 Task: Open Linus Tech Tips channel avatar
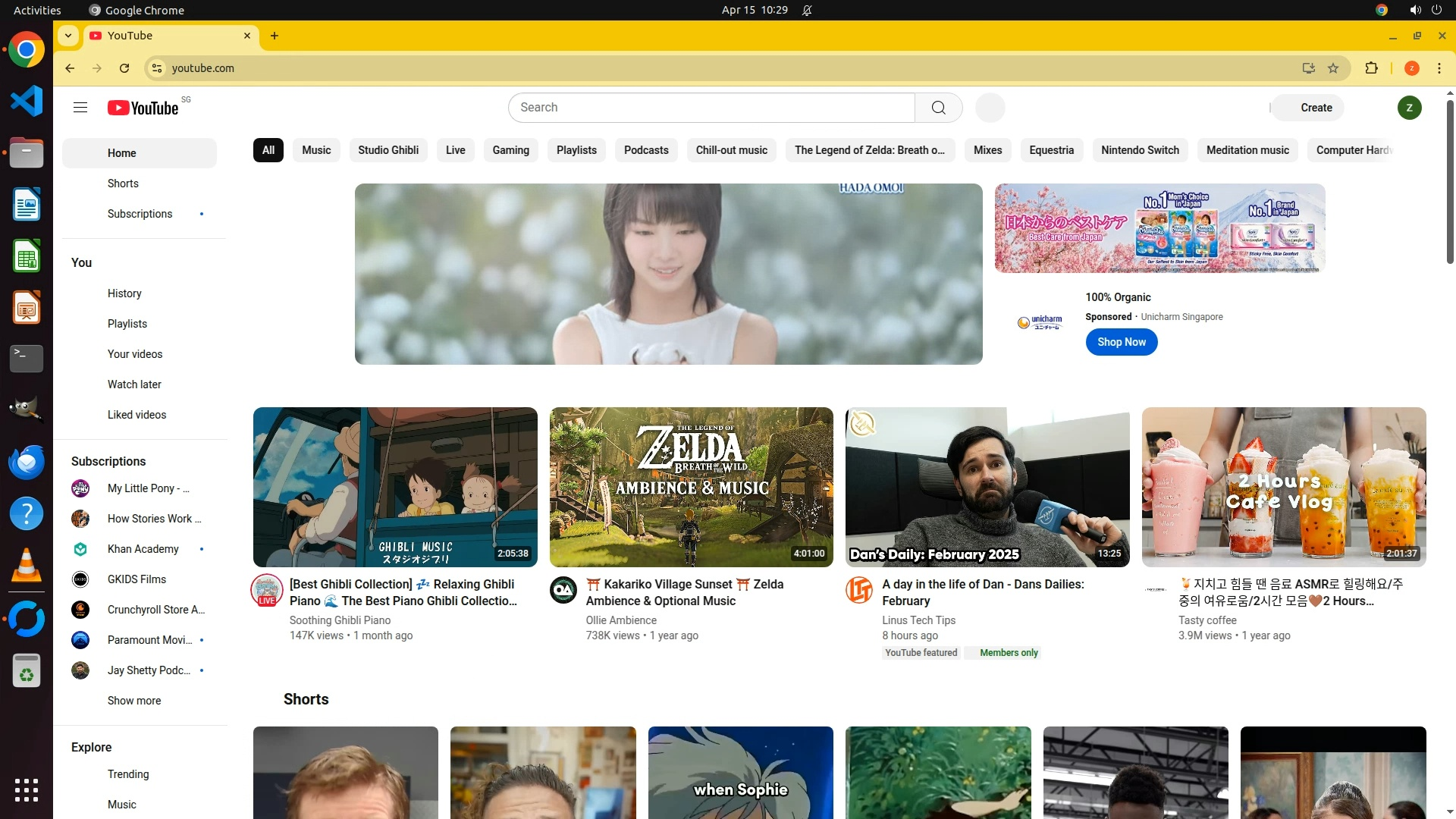(x=859, y=590)
